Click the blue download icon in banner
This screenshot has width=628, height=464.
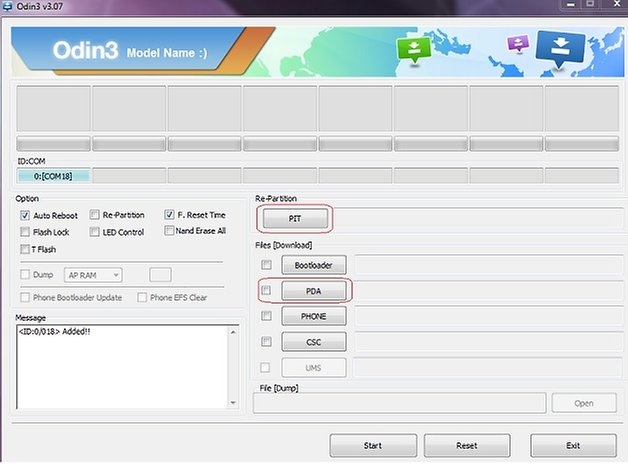[560, 48]
